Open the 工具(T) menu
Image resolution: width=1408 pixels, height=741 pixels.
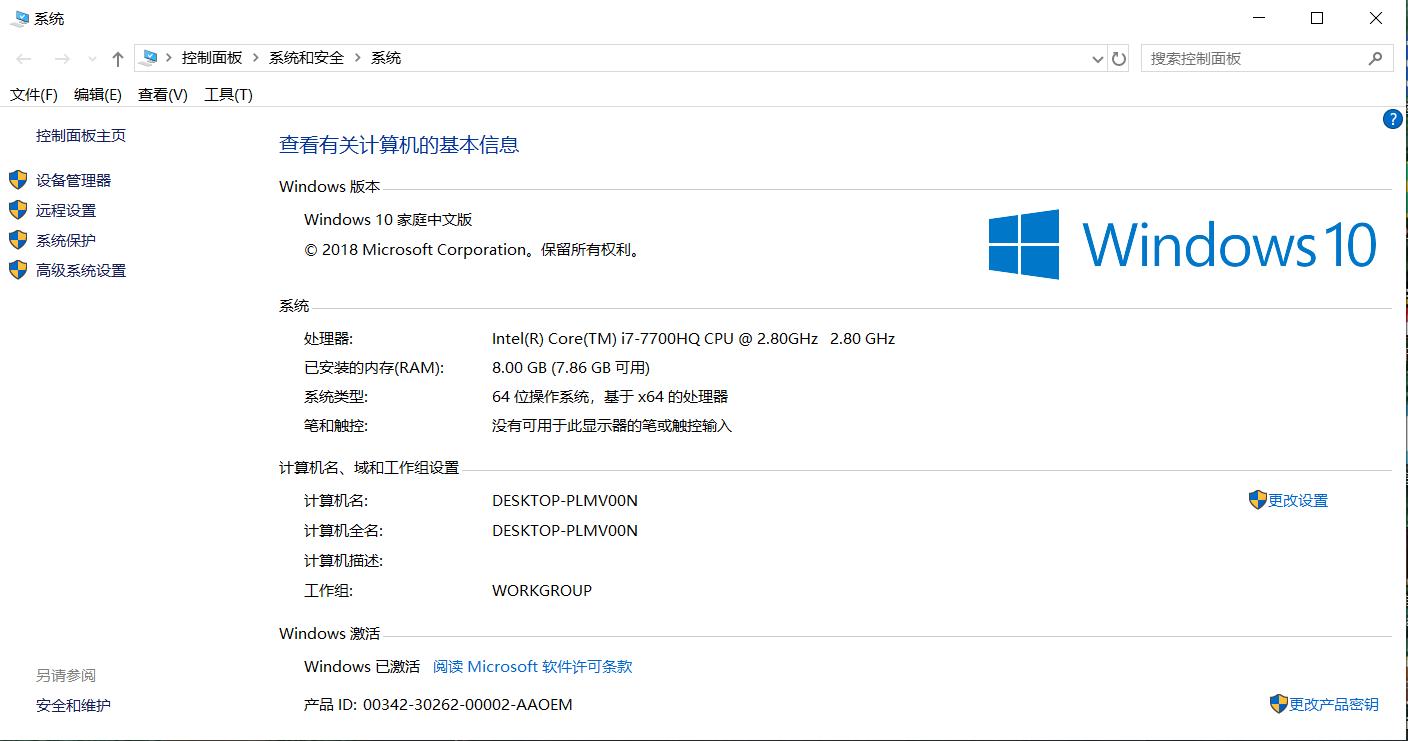pyautogui.click(x=228, y=94)
